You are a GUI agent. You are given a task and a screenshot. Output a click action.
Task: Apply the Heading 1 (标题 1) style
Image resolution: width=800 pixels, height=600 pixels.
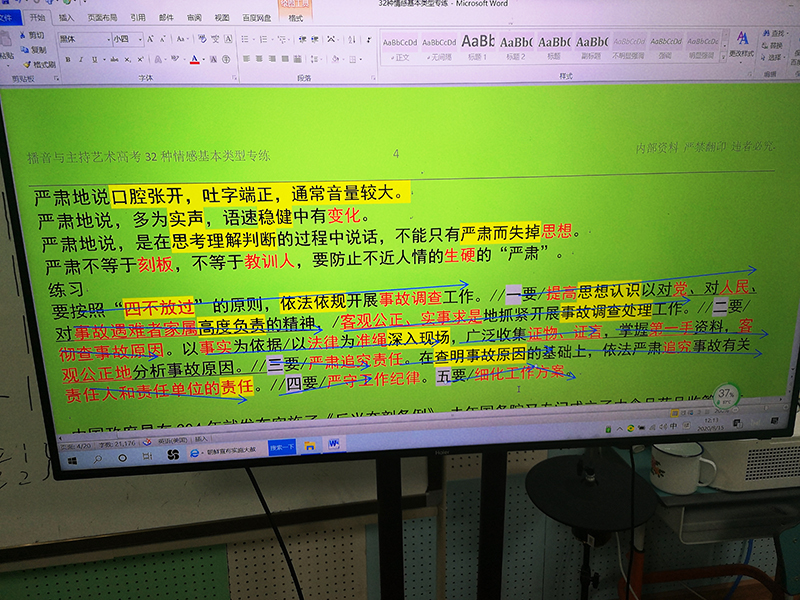coord(477,45)
